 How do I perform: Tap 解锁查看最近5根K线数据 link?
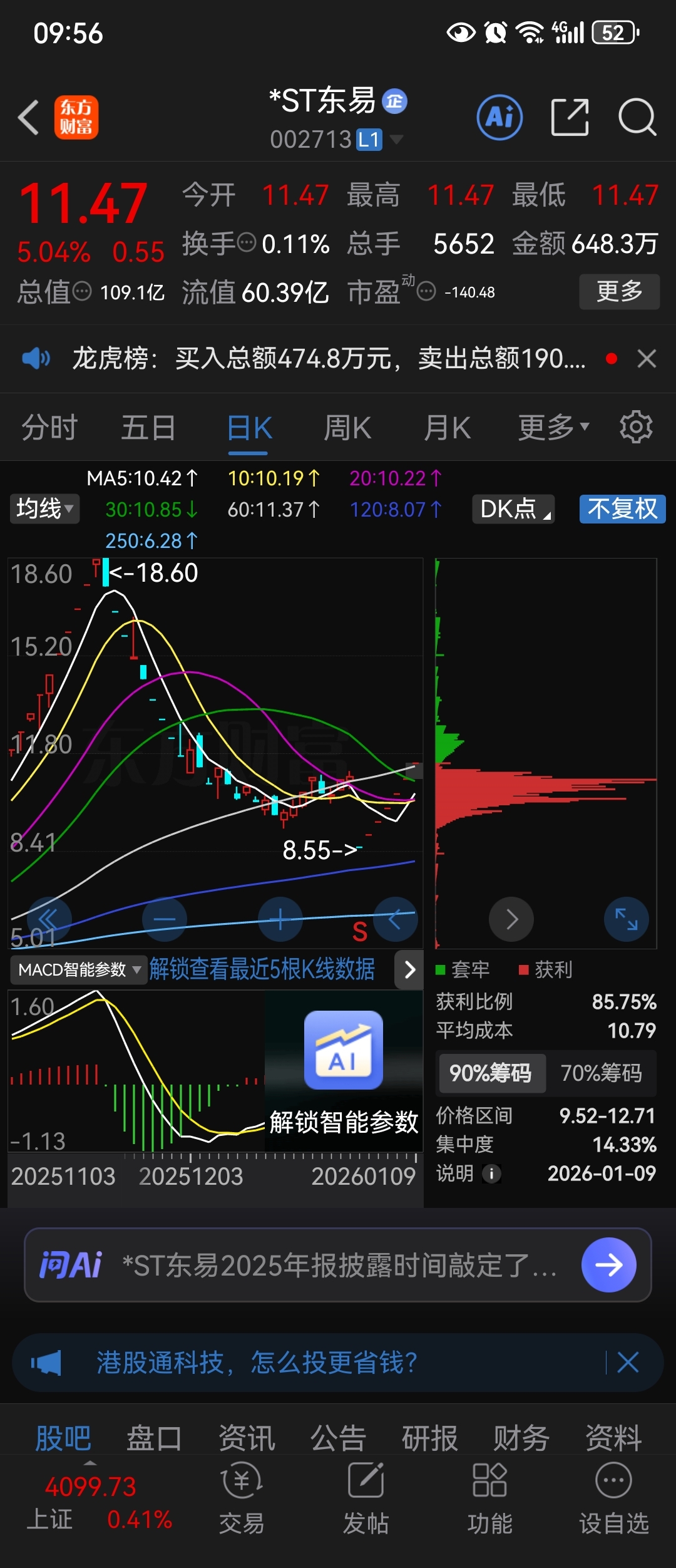coord(262,969)
